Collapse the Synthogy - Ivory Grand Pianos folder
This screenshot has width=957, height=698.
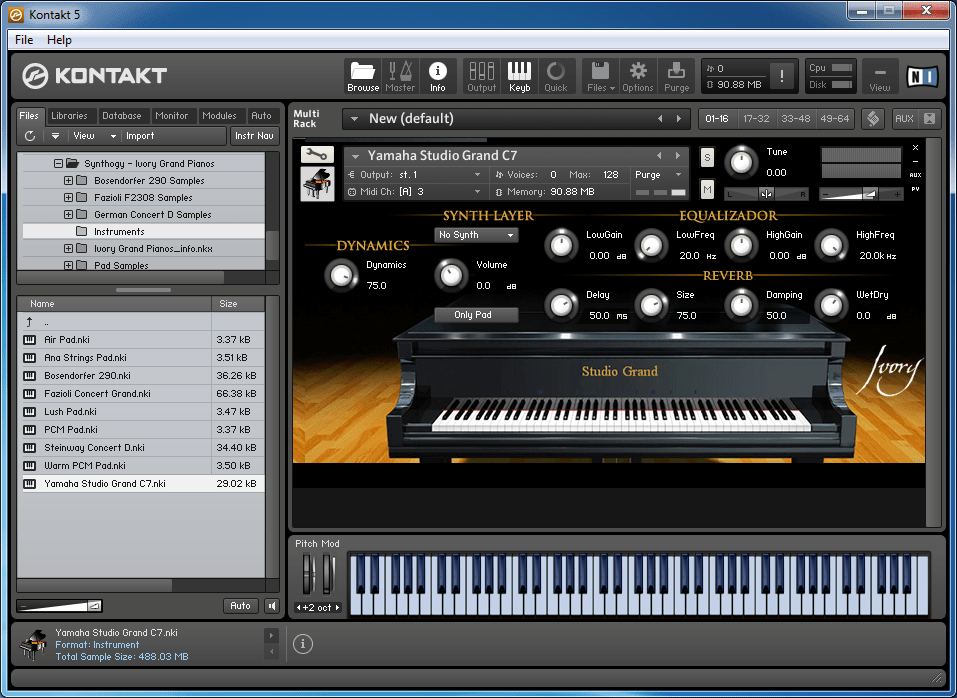point(58,164)
